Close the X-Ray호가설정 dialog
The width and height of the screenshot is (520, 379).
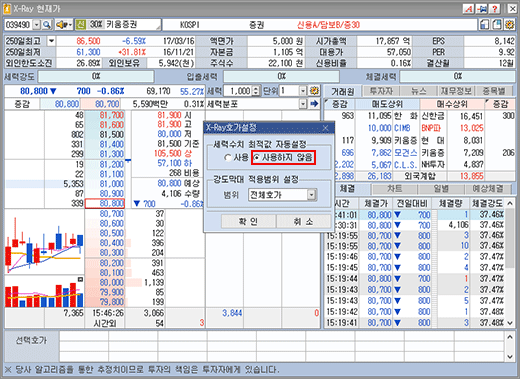point(325,128)
